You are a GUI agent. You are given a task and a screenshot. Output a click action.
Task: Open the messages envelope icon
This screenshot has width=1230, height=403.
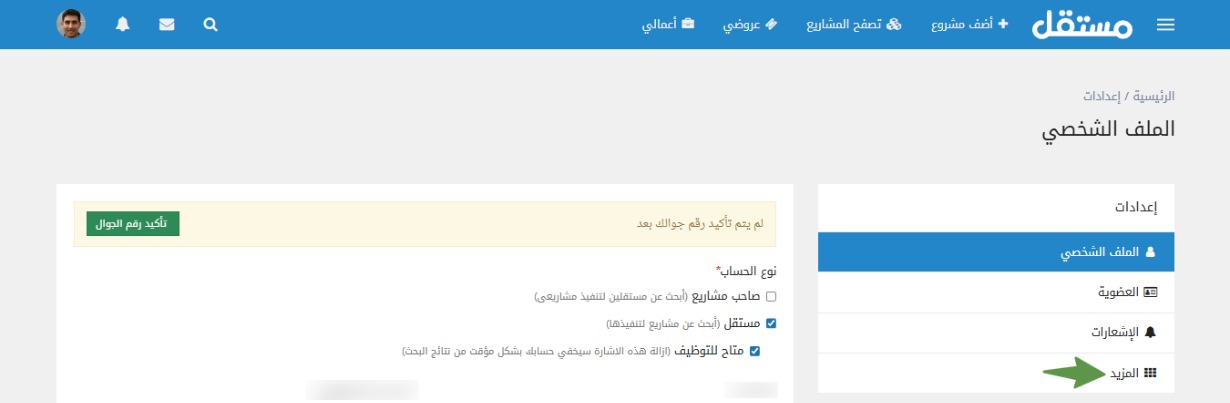click(x=167, y=24)
